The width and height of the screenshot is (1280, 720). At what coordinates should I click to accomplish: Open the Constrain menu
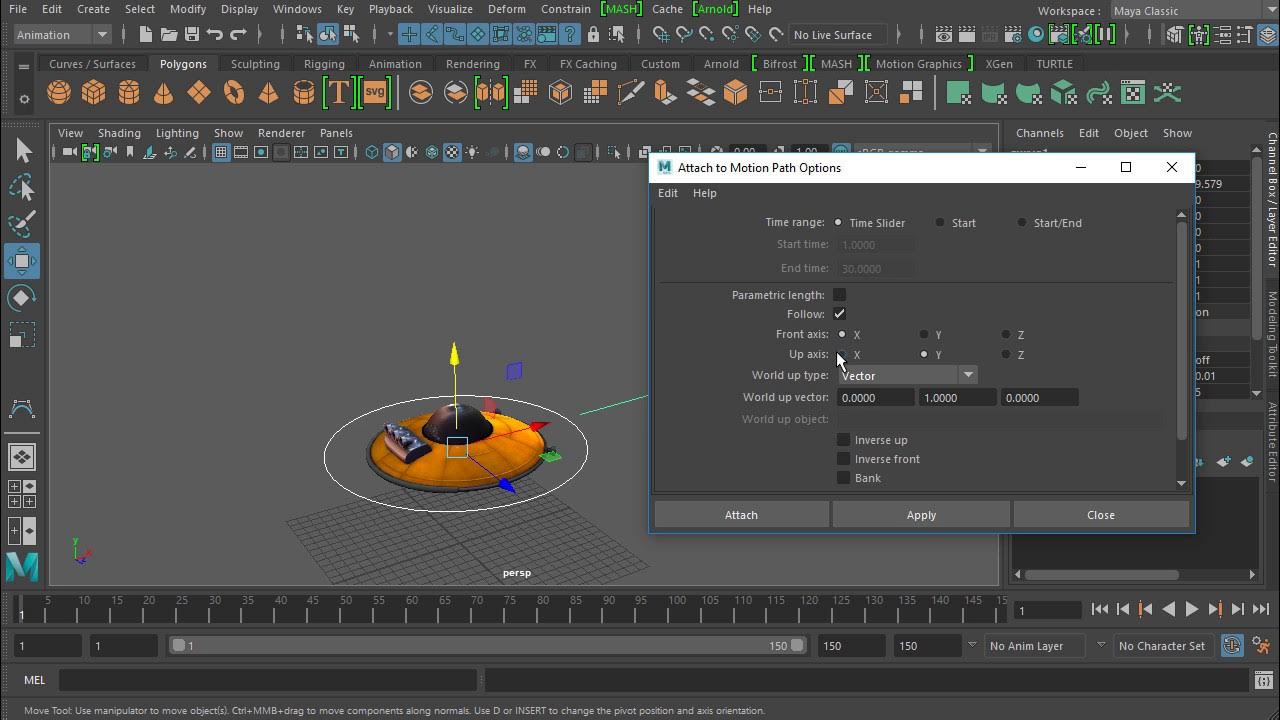tap(565, 9)
